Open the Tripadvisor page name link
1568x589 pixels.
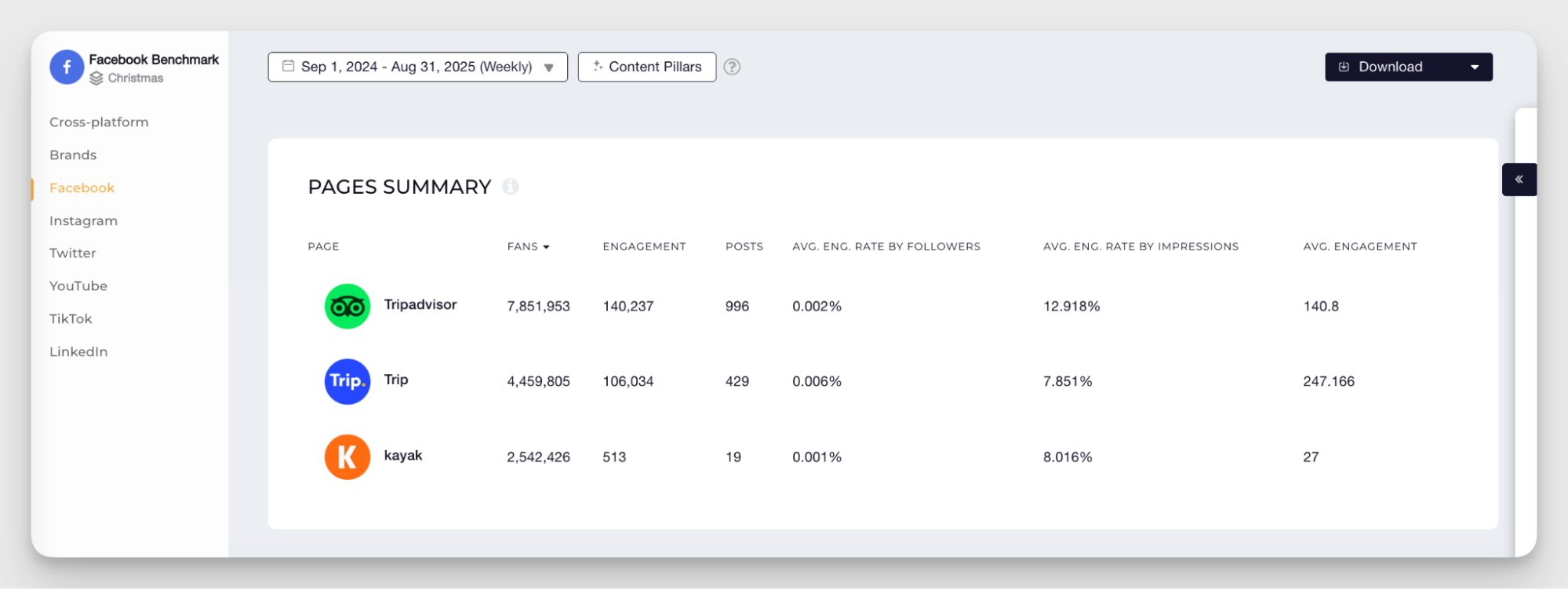[x=420, y=304]
